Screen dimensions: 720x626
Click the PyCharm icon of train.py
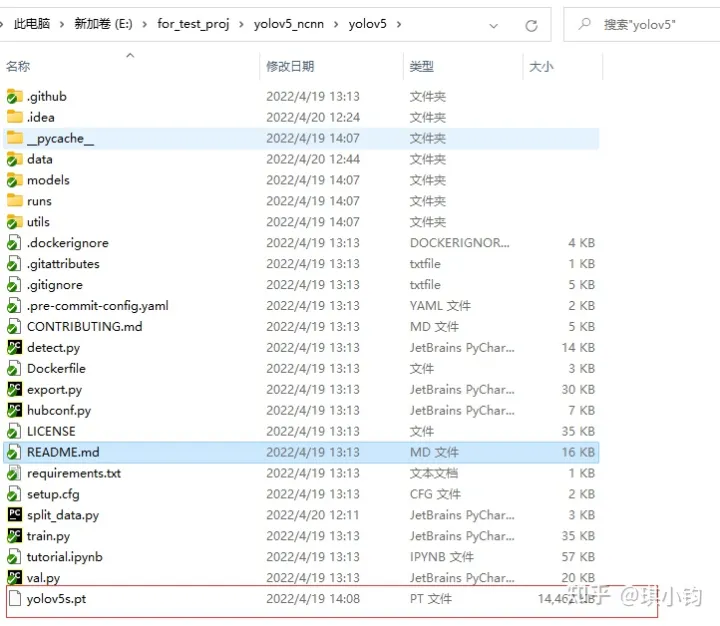click(x=15, y=536)
